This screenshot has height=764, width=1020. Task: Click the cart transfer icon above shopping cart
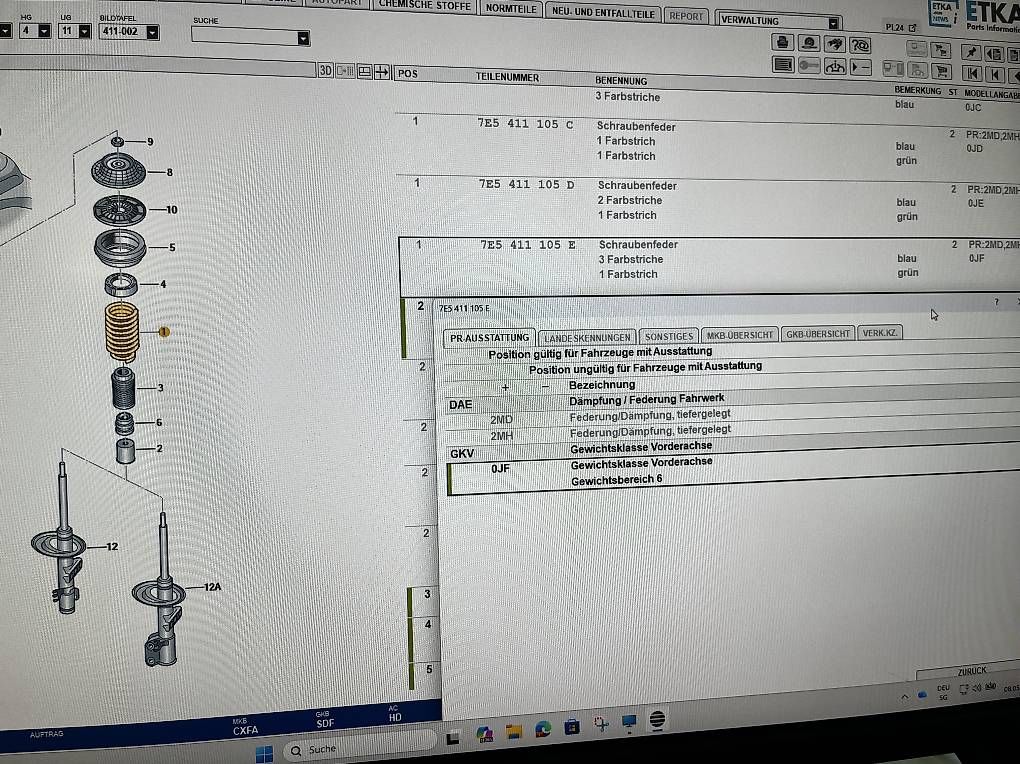click(x=940, y=49)
